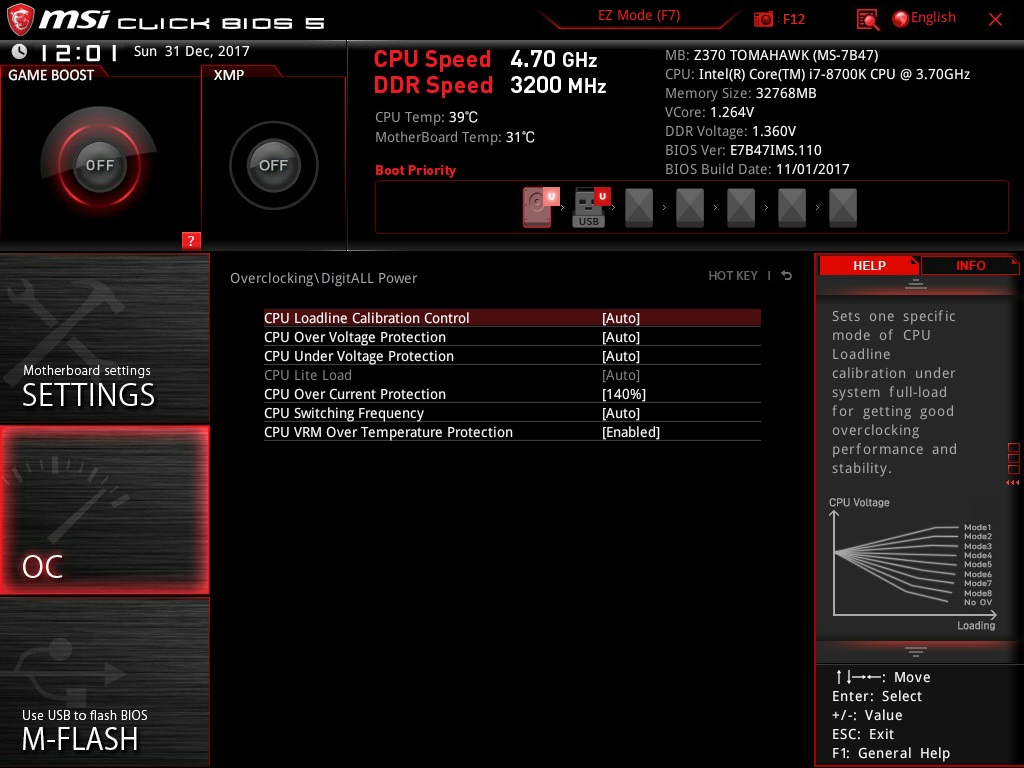Switch to EZ Mode (F7)
1024x768 pixels.
pos(639,16)
